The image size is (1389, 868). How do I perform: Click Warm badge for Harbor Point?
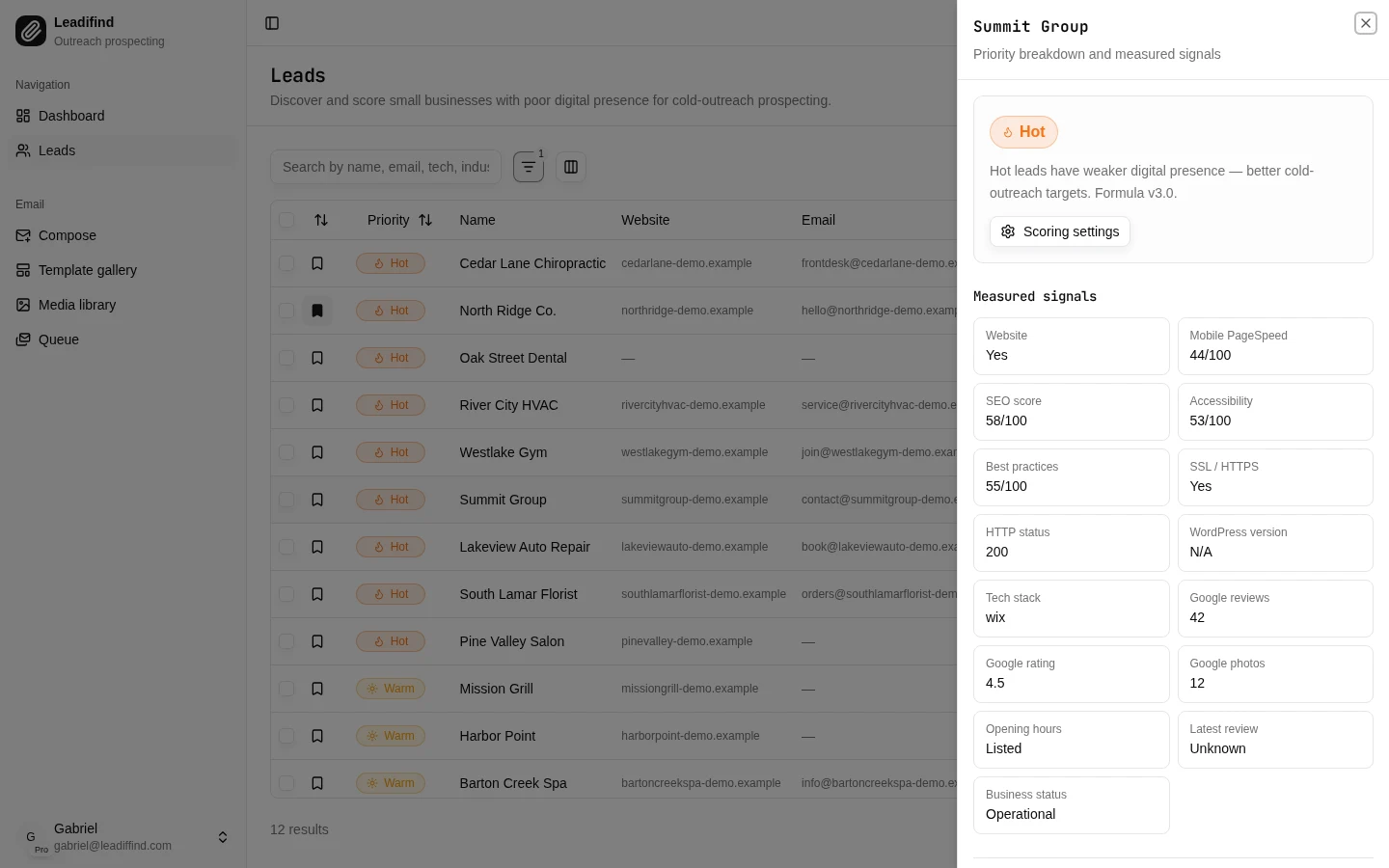(391, 736)
